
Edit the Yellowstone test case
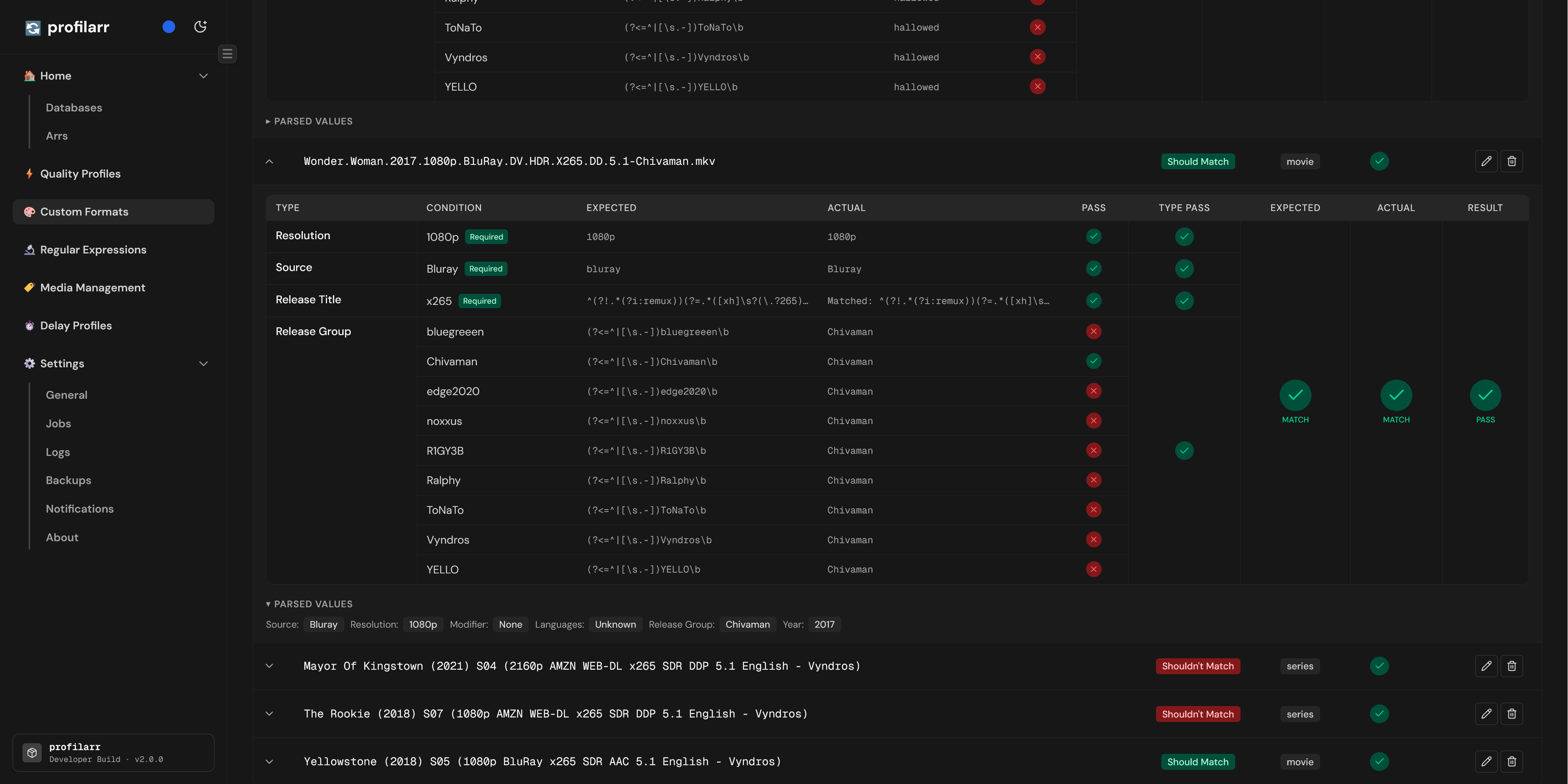(1486, 762)
